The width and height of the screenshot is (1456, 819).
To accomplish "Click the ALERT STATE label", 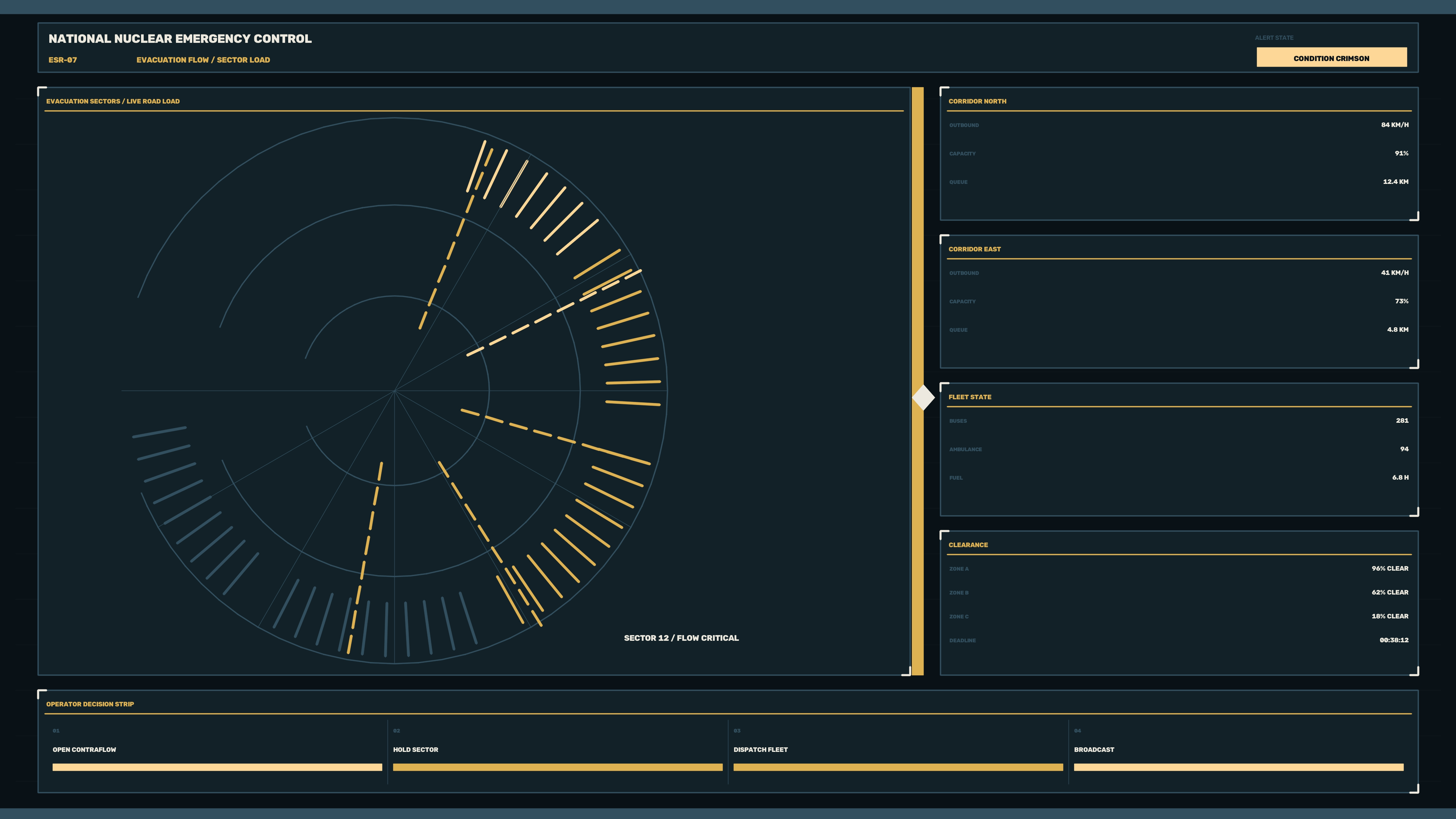I will [x=1274, y=38].
